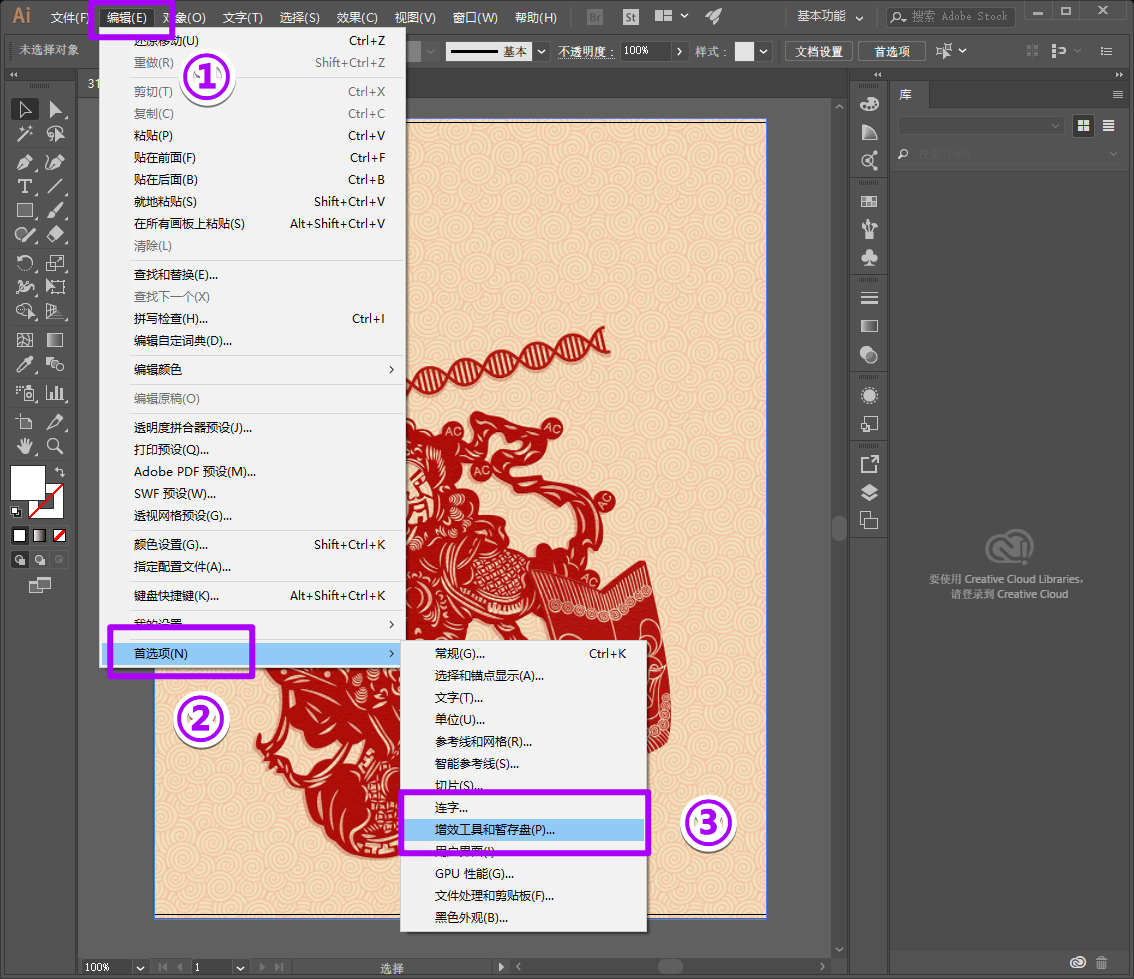The height and width of the screenshot is (979, 1134).
Task: Change the screen mode button
Action: tap(40, 585)
